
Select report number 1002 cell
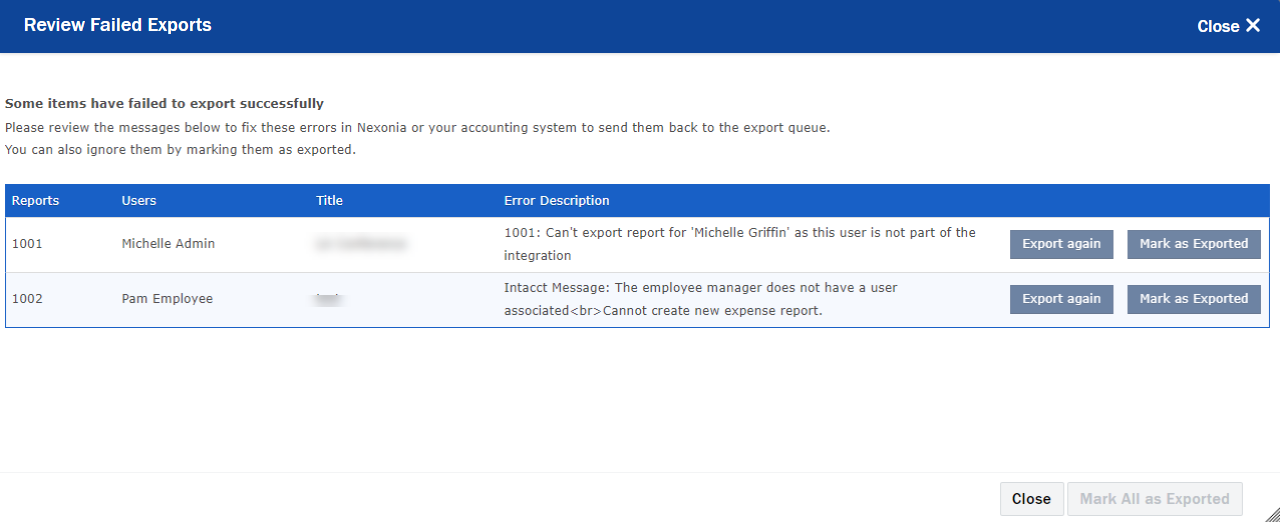pos(27,299)
